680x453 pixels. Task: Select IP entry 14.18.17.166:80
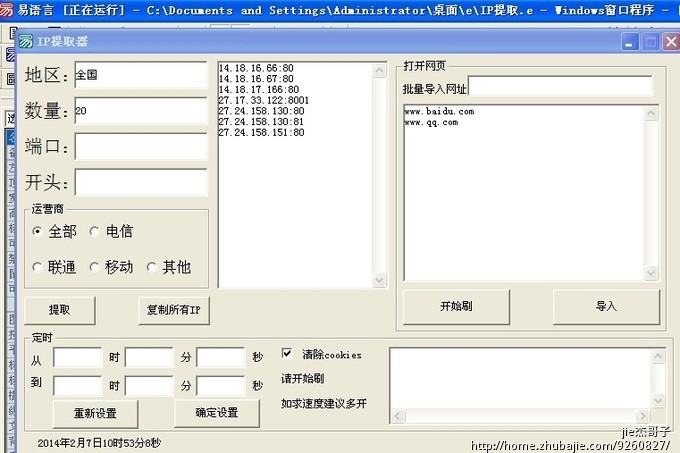tap(259, 90)
